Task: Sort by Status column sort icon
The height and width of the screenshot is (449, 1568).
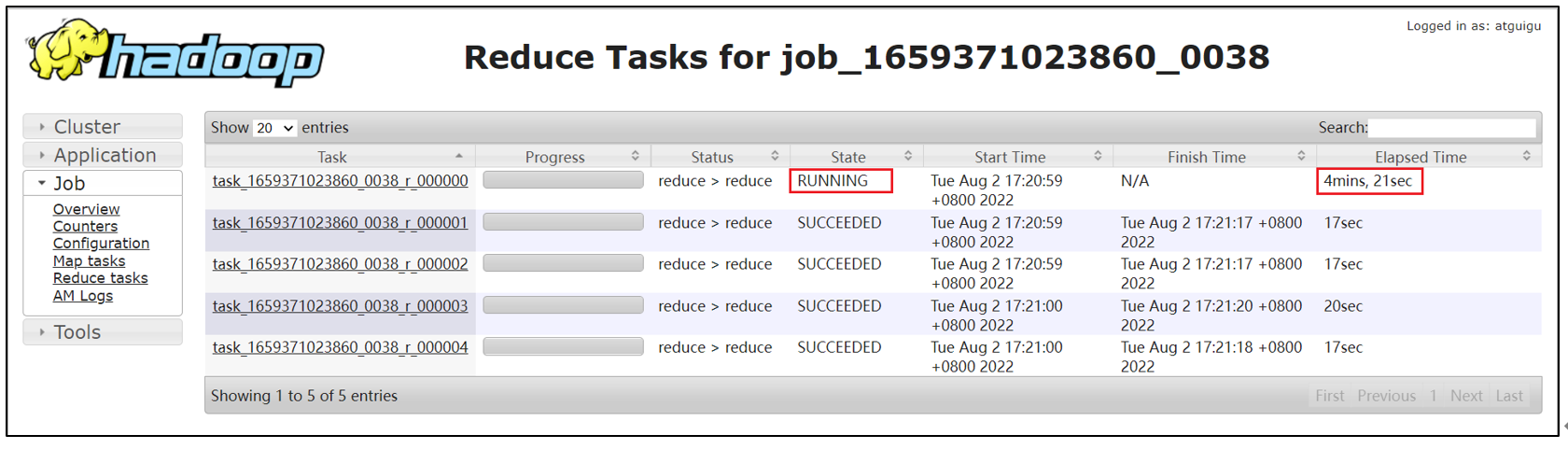Action: 775,156
